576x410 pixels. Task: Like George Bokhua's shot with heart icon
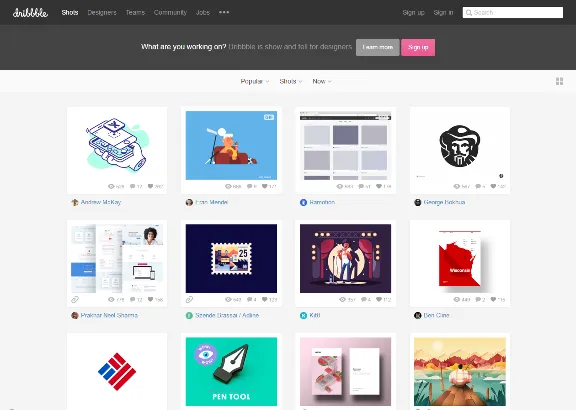pyautogui.click(x=493, y=186)
